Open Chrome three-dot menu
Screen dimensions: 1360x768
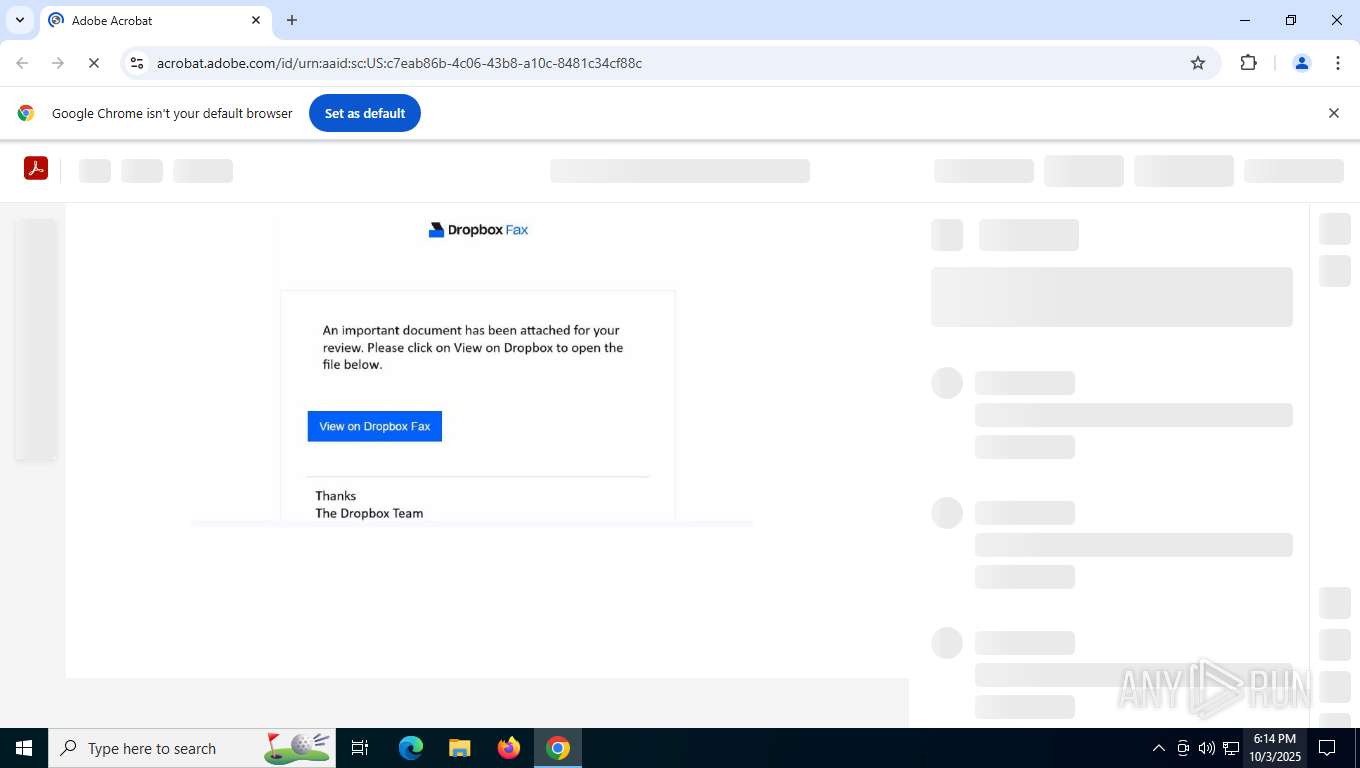coord(1338,63)
